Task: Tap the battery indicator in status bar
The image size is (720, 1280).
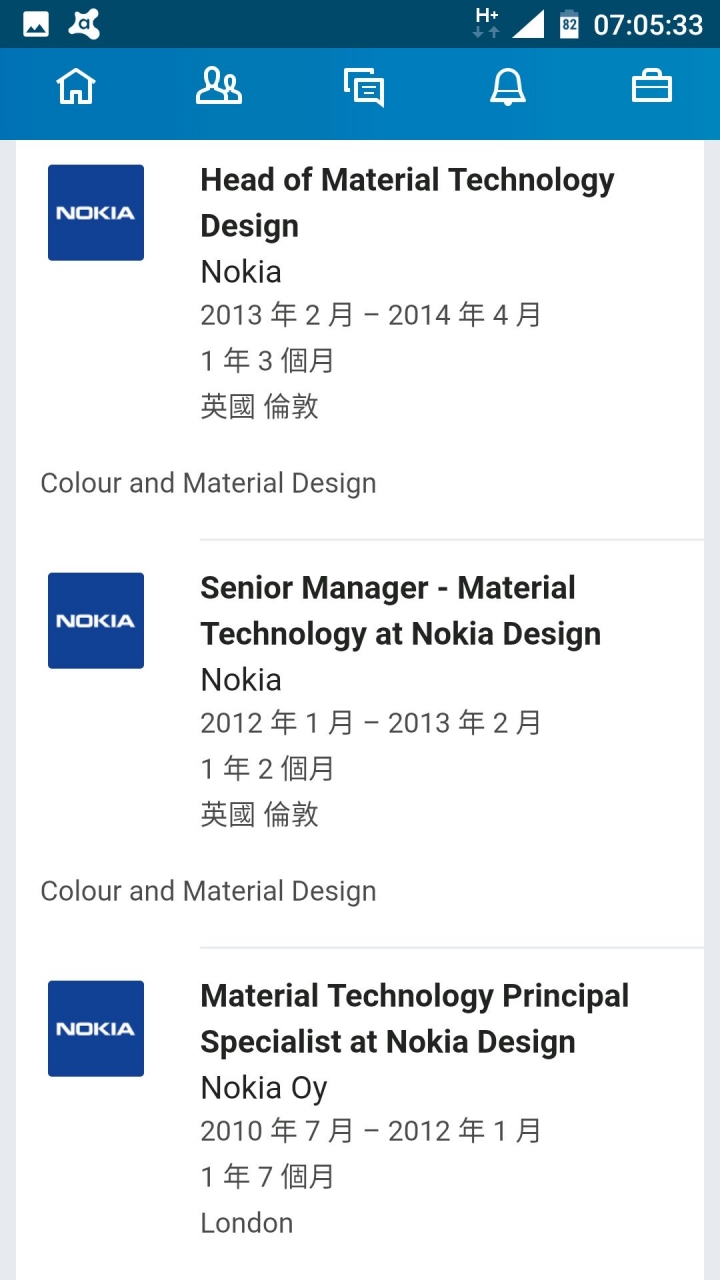Action: click(x=569, y=24)
